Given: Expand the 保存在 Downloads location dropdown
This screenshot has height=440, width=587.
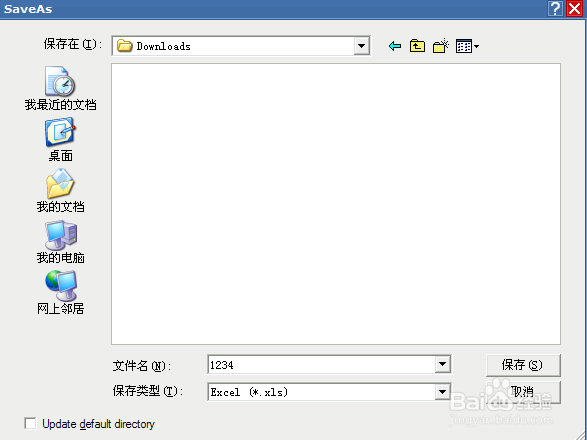Looking at the screenshot, I should (361, 46).
